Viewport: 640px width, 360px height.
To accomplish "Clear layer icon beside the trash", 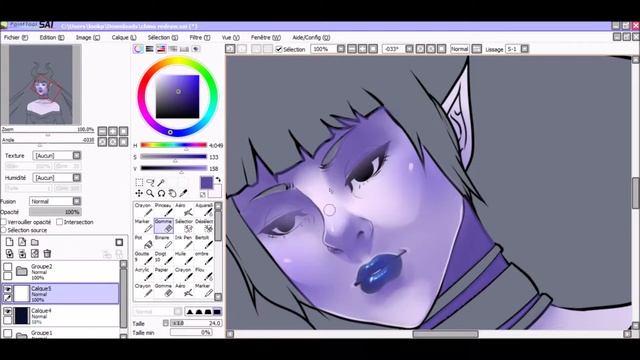I will pos(35,253).
